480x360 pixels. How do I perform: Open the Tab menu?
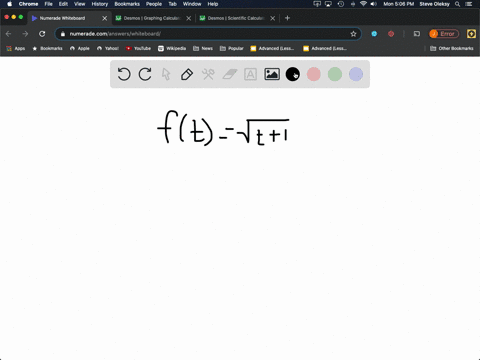(172, 4)
